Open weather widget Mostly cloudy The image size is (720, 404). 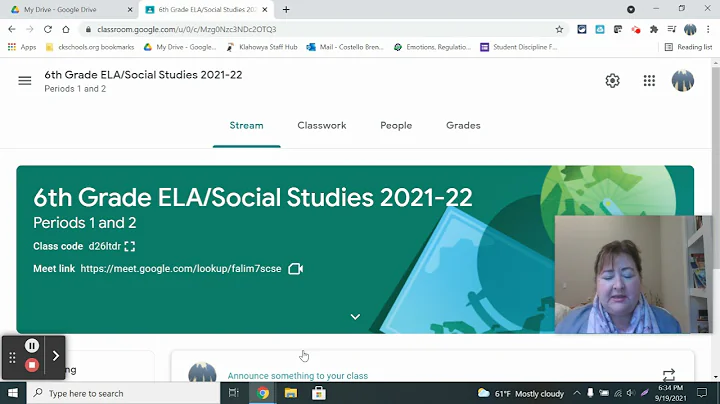point(520,393)
